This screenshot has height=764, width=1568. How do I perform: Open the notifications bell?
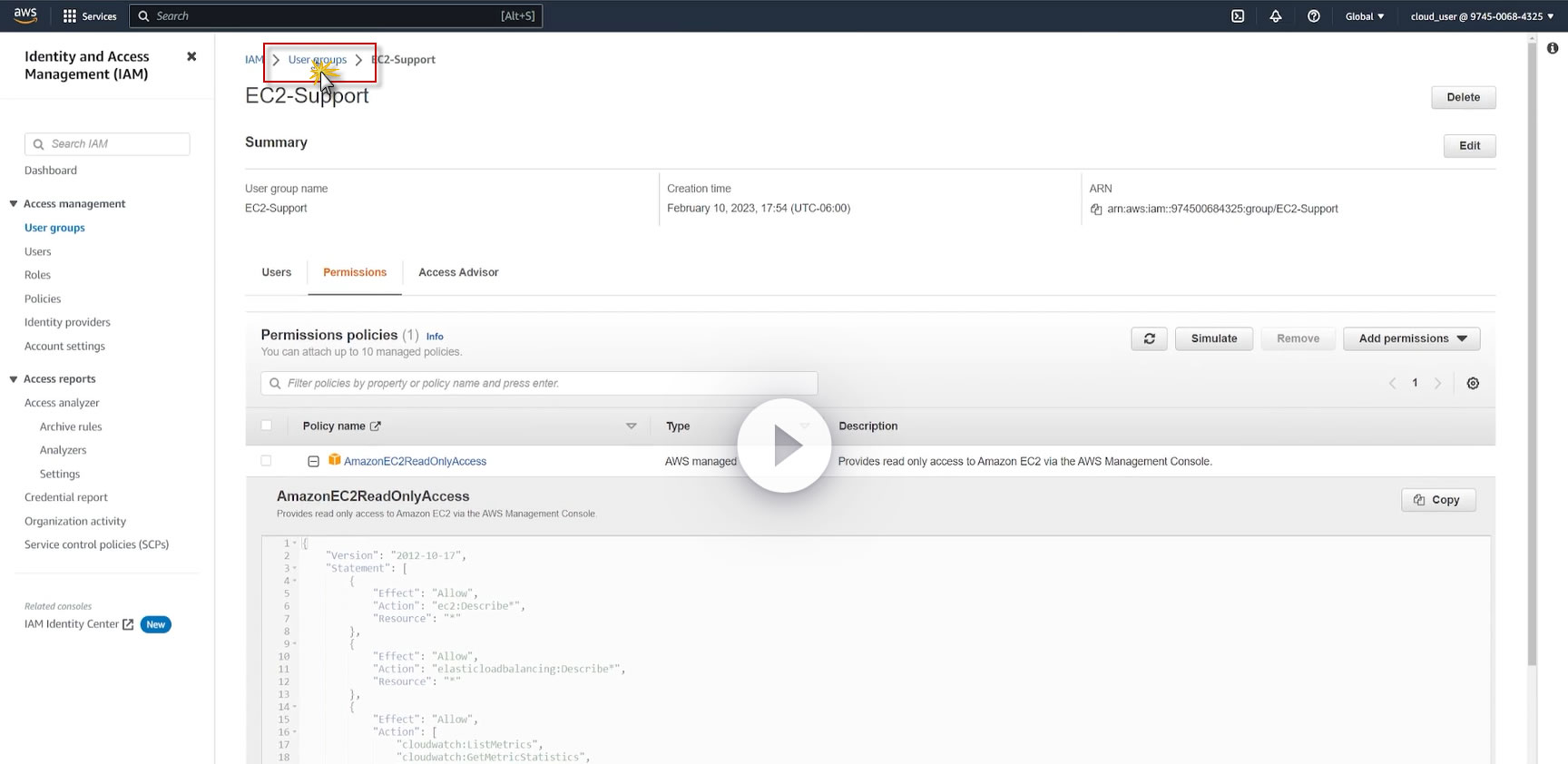[x=1276, y=16]
